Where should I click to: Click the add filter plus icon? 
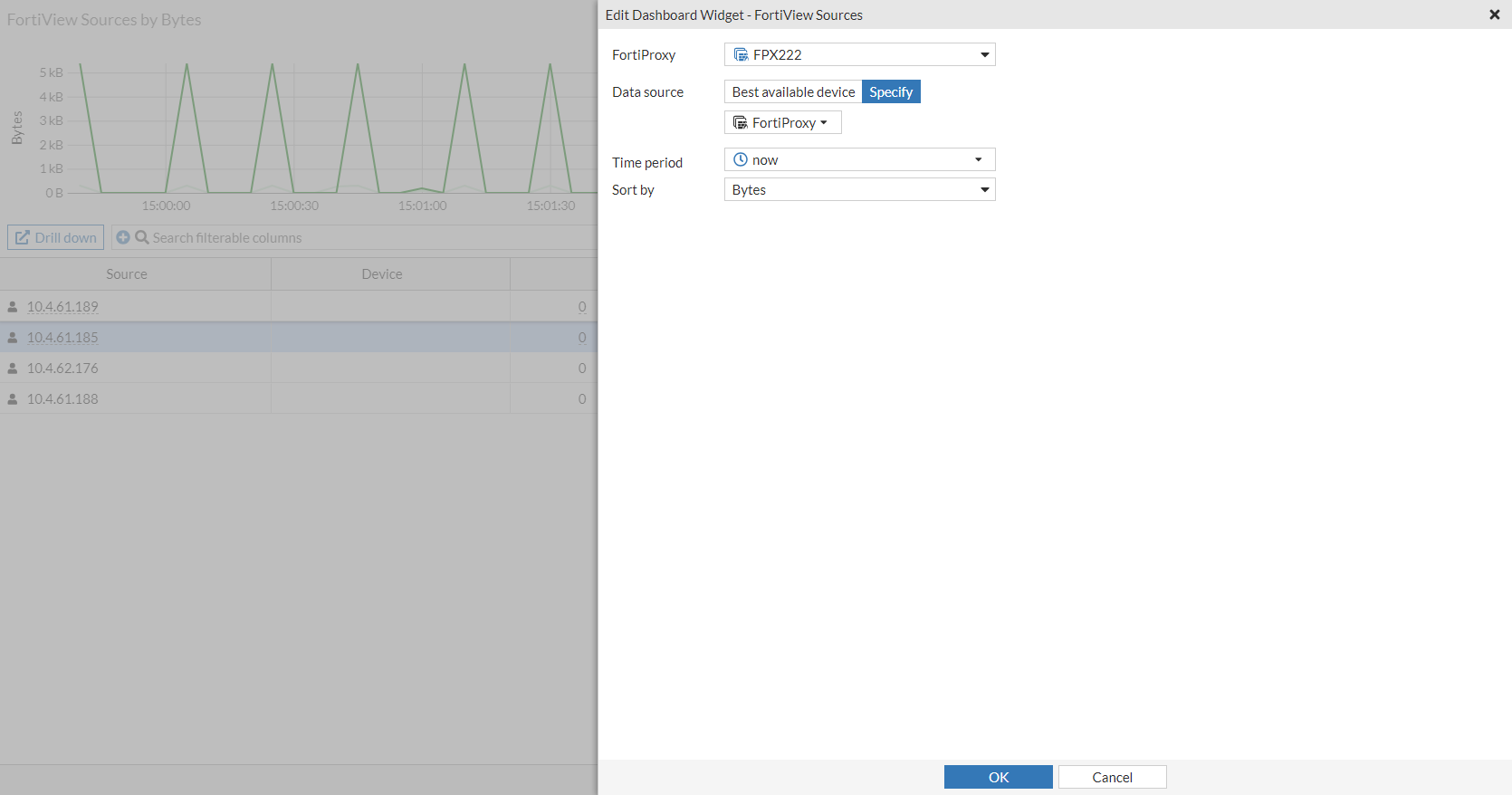click(123, 237)
